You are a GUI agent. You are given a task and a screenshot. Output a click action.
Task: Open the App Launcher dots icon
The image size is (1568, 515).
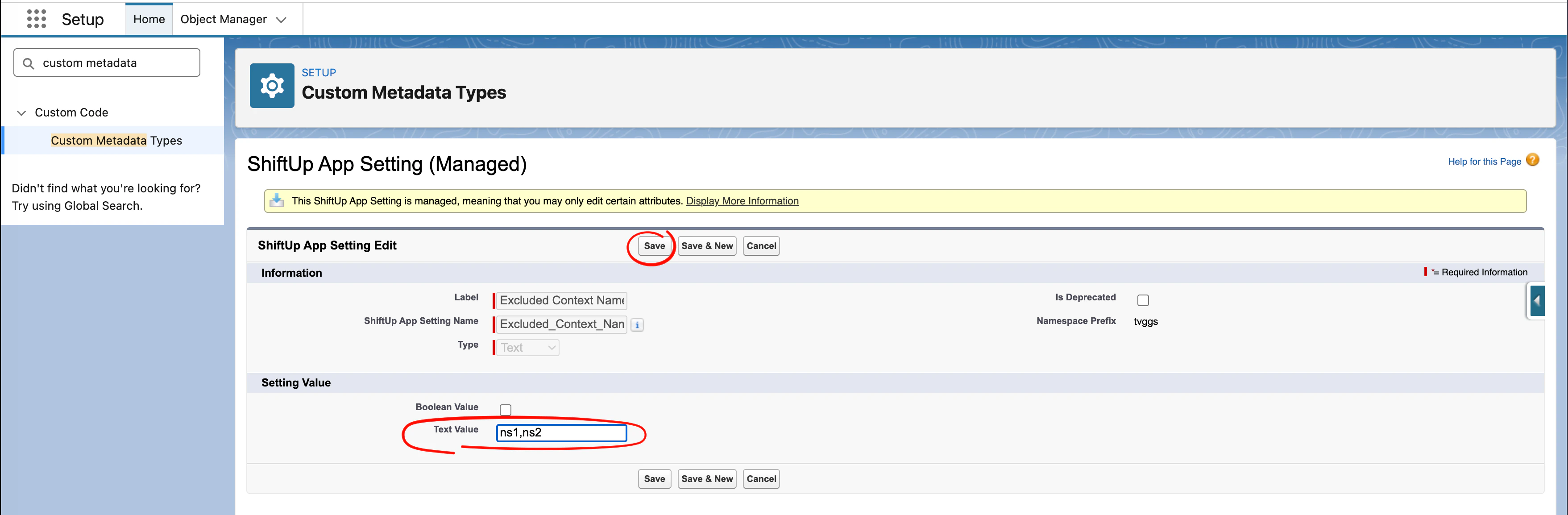tap(37, 19)
